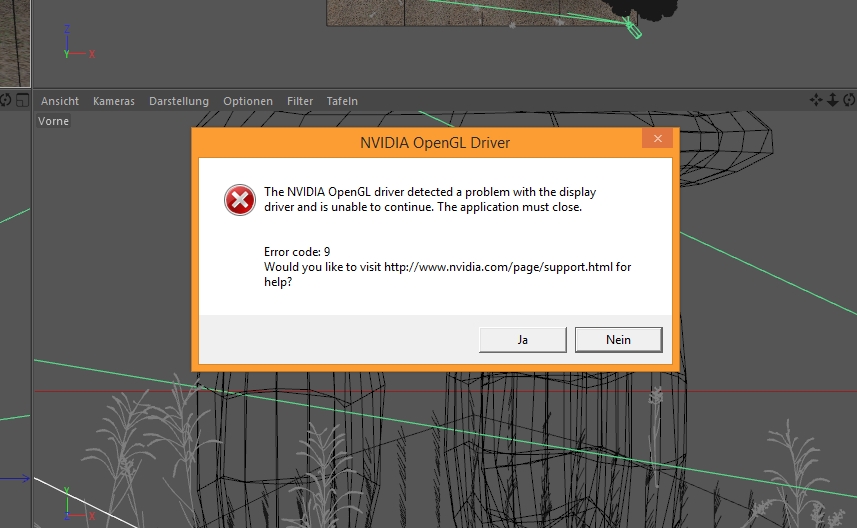The width and height of the screenshot is (857, 528).
Task: Click the viewport move/pan icon
Action: [816, 100]
